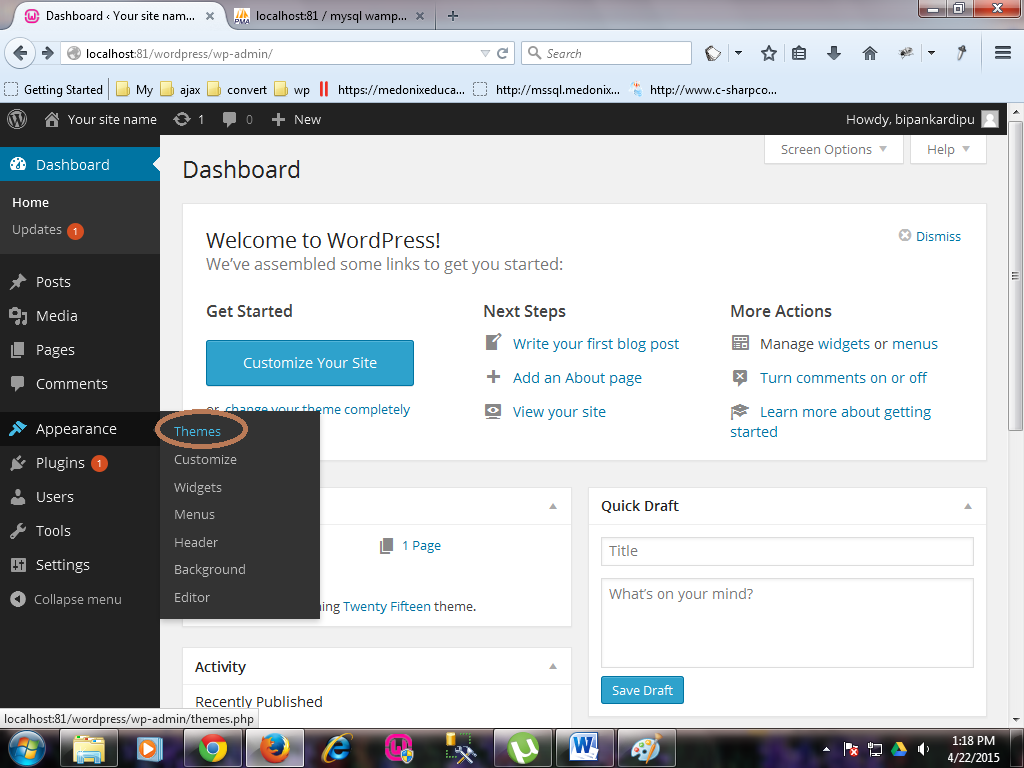Click Add an About page link
The image size is (1024, 768).
(577, 378)
